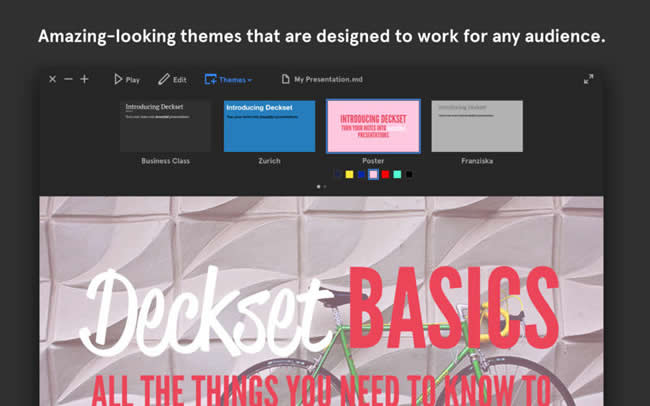Choose the black color swatch

pos(409,175)
